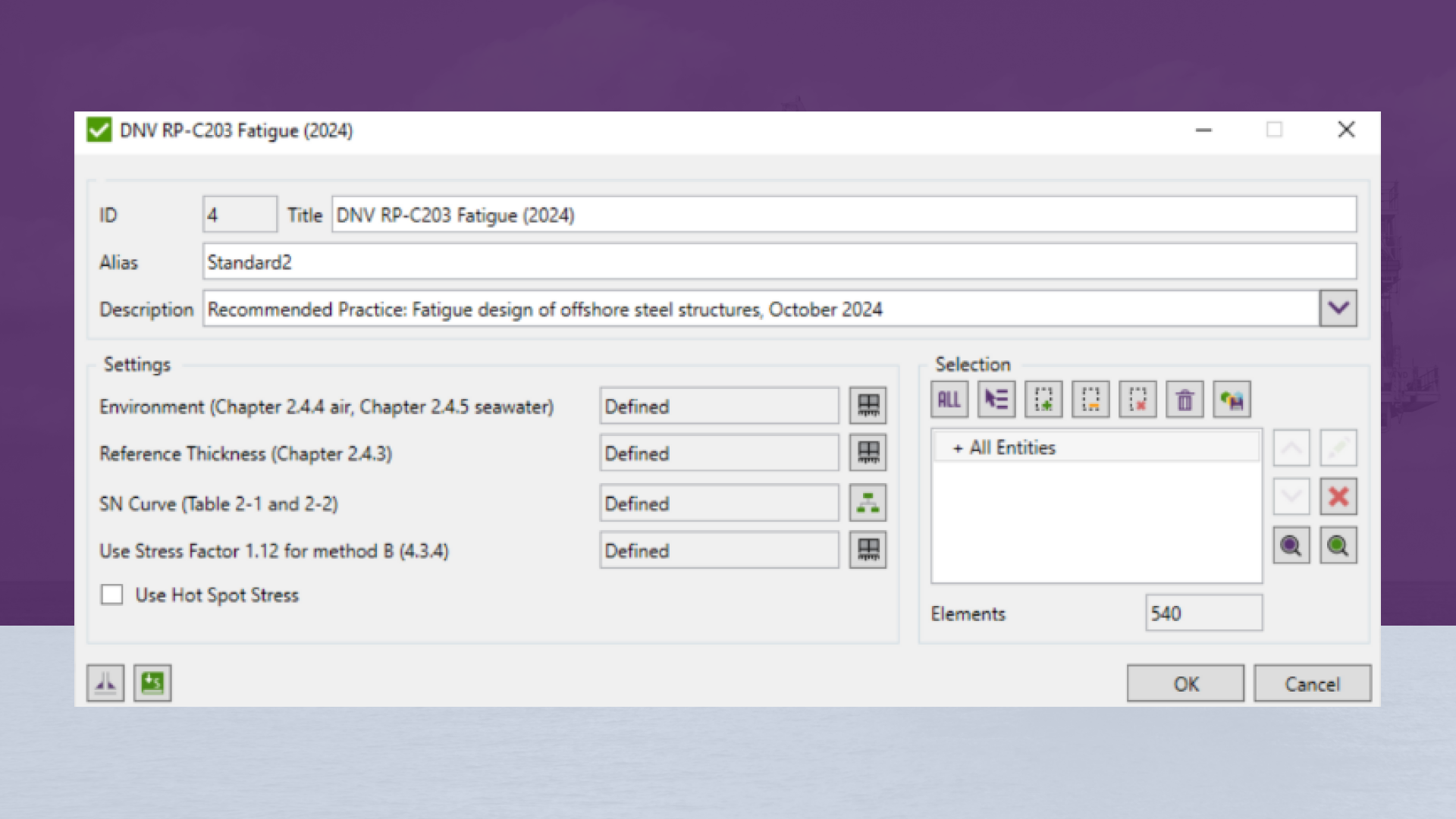This screenshot has height=819, width=1456.
Task: Click the purple trash can icon
Action: tap(1185, 400)
